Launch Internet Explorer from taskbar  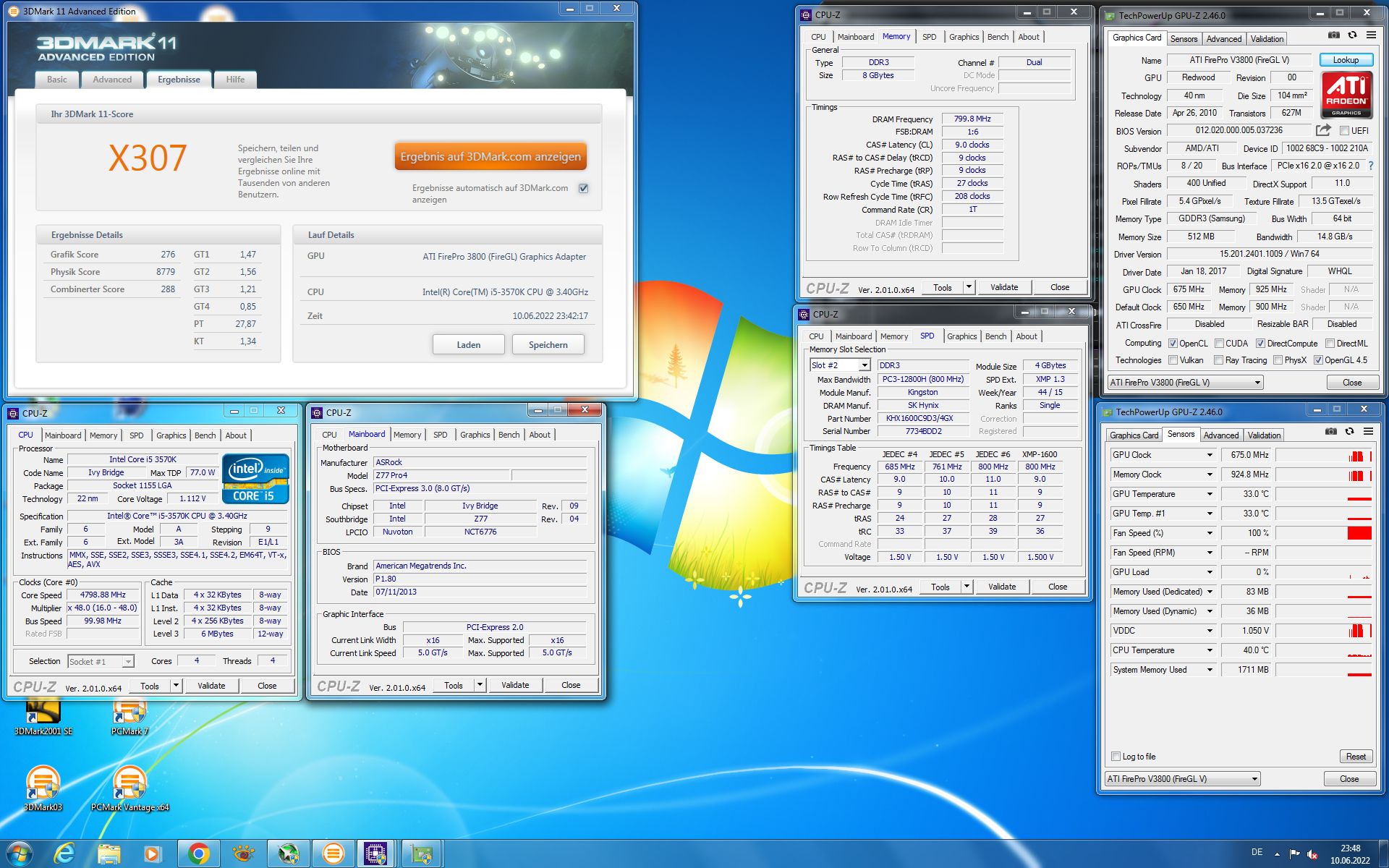click(64, 854)
